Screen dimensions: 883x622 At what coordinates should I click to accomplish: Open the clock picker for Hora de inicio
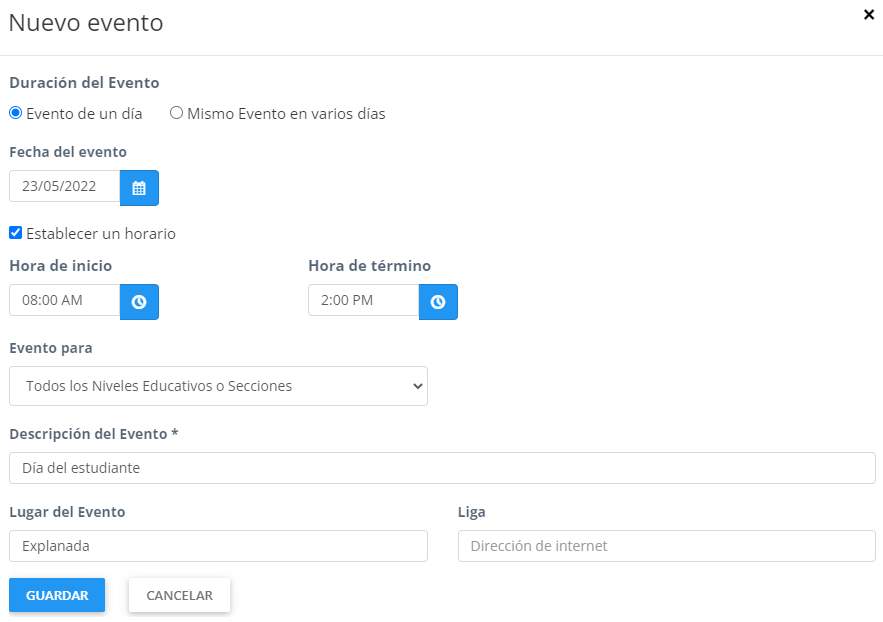pos(139,302)
